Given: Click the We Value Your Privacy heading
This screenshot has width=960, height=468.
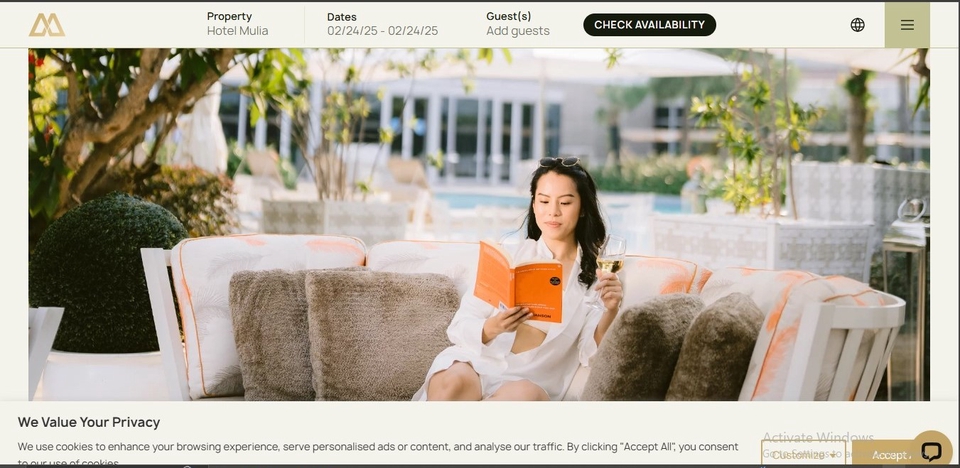Looking at the screenshot, I should pyautogui.click(x=89, y=422).
